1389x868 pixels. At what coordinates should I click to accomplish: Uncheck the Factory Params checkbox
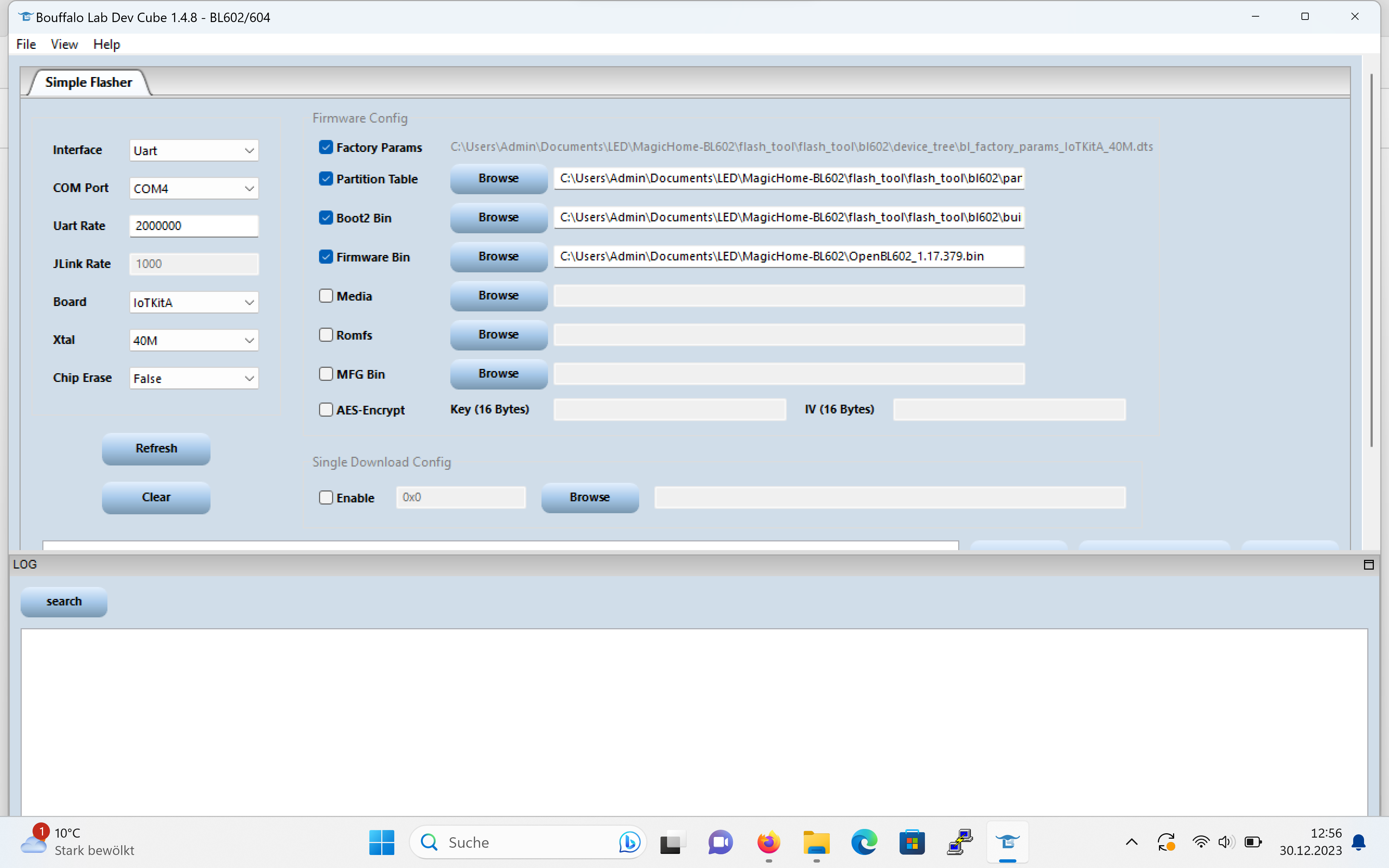coord(326,148)
